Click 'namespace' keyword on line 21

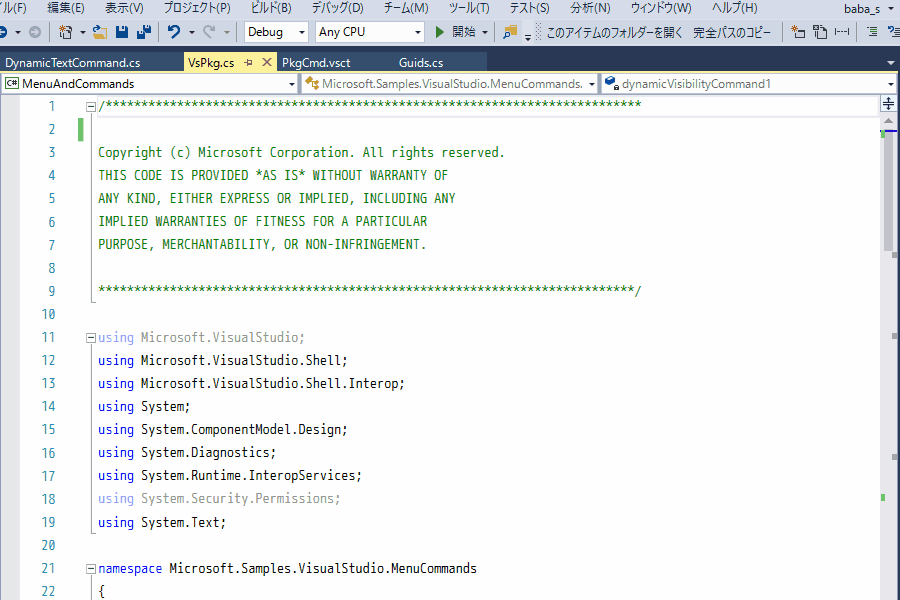click(x=130, y=568)
